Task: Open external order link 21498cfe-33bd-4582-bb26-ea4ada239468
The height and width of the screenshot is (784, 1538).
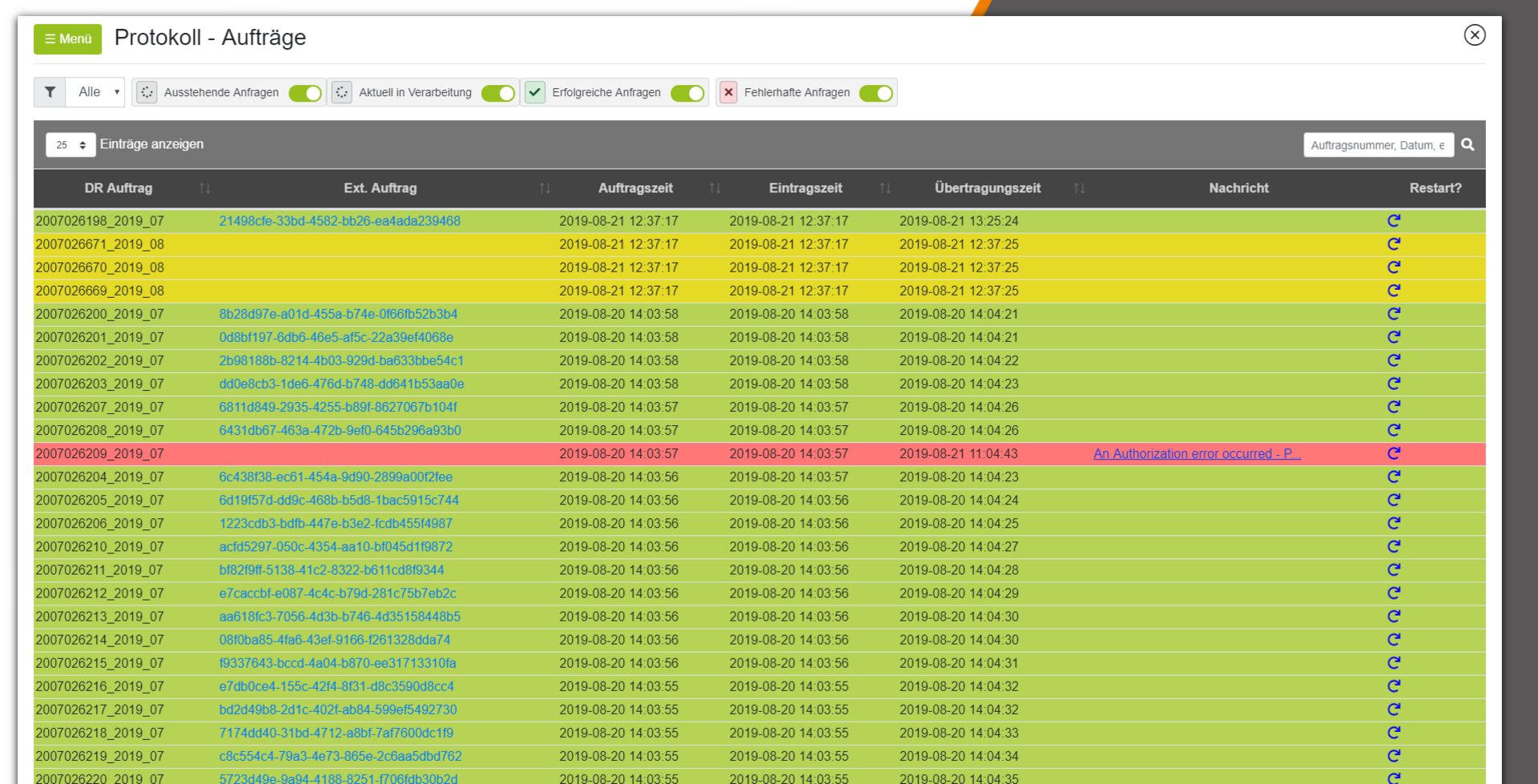Action: point(340,221)
